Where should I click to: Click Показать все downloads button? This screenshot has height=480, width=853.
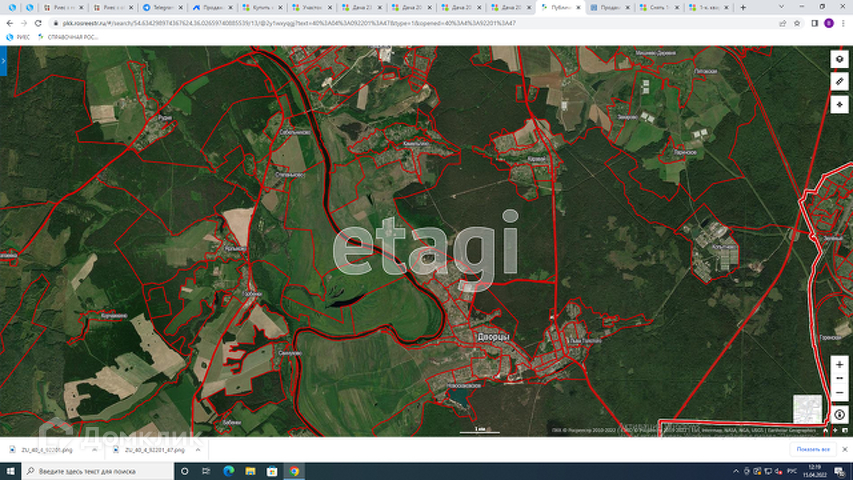pyautogui.click(x=813, y=450)
